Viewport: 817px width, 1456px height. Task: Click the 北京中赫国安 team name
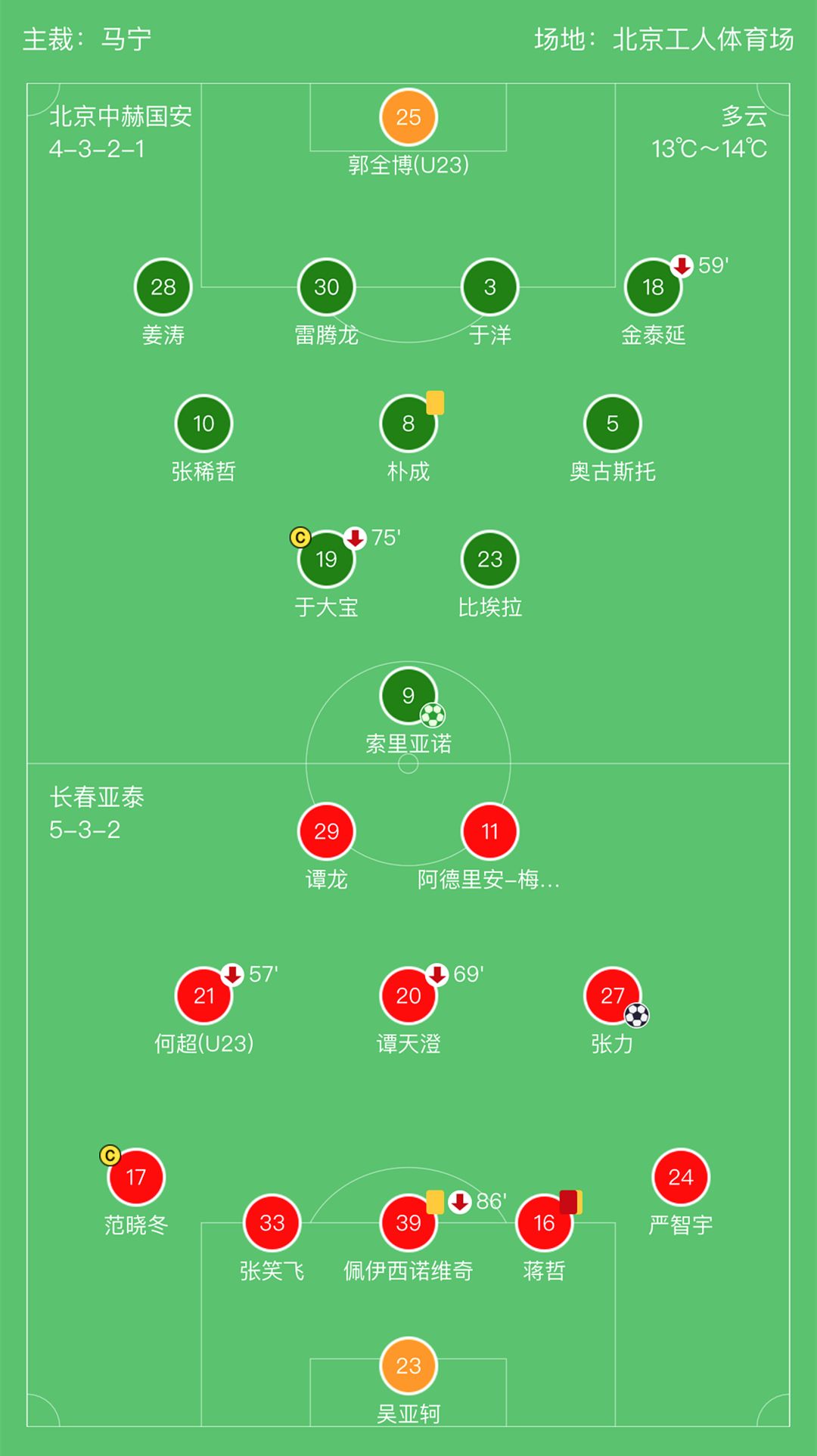pyautogui.click(x=120, y=116)
